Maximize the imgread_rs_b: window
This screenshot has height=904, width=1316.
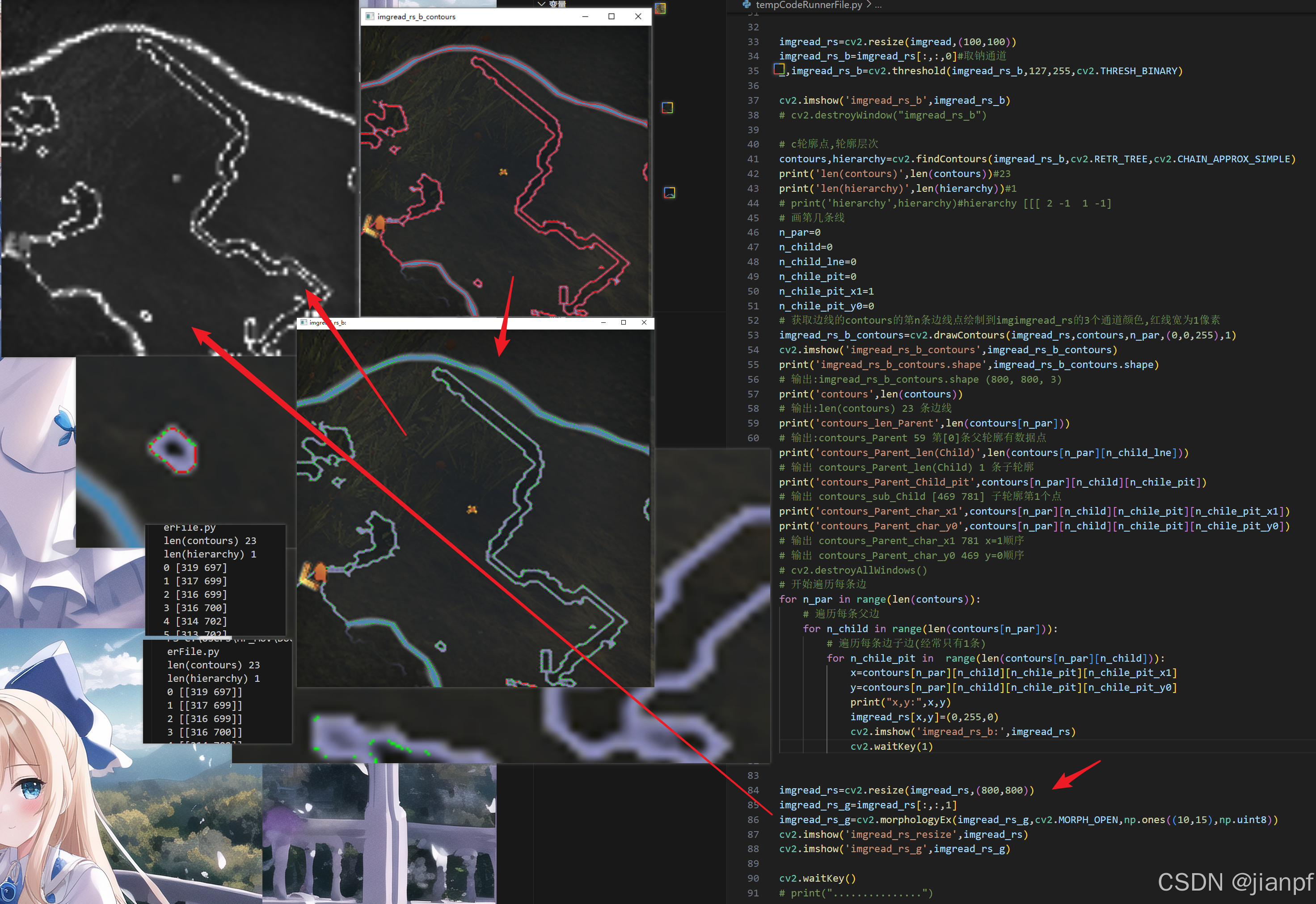click(x=624, y=322)
